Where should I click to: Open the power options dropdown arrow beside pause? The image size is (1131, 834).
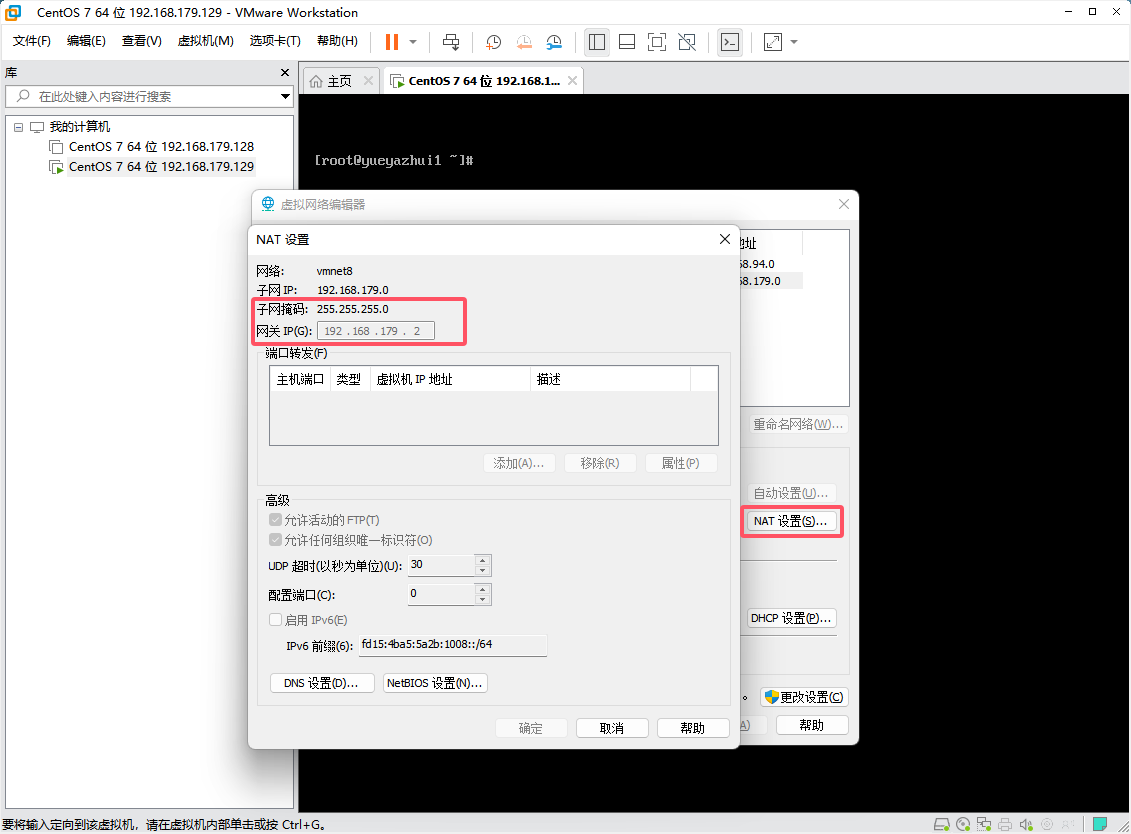[x=413, y=42]
